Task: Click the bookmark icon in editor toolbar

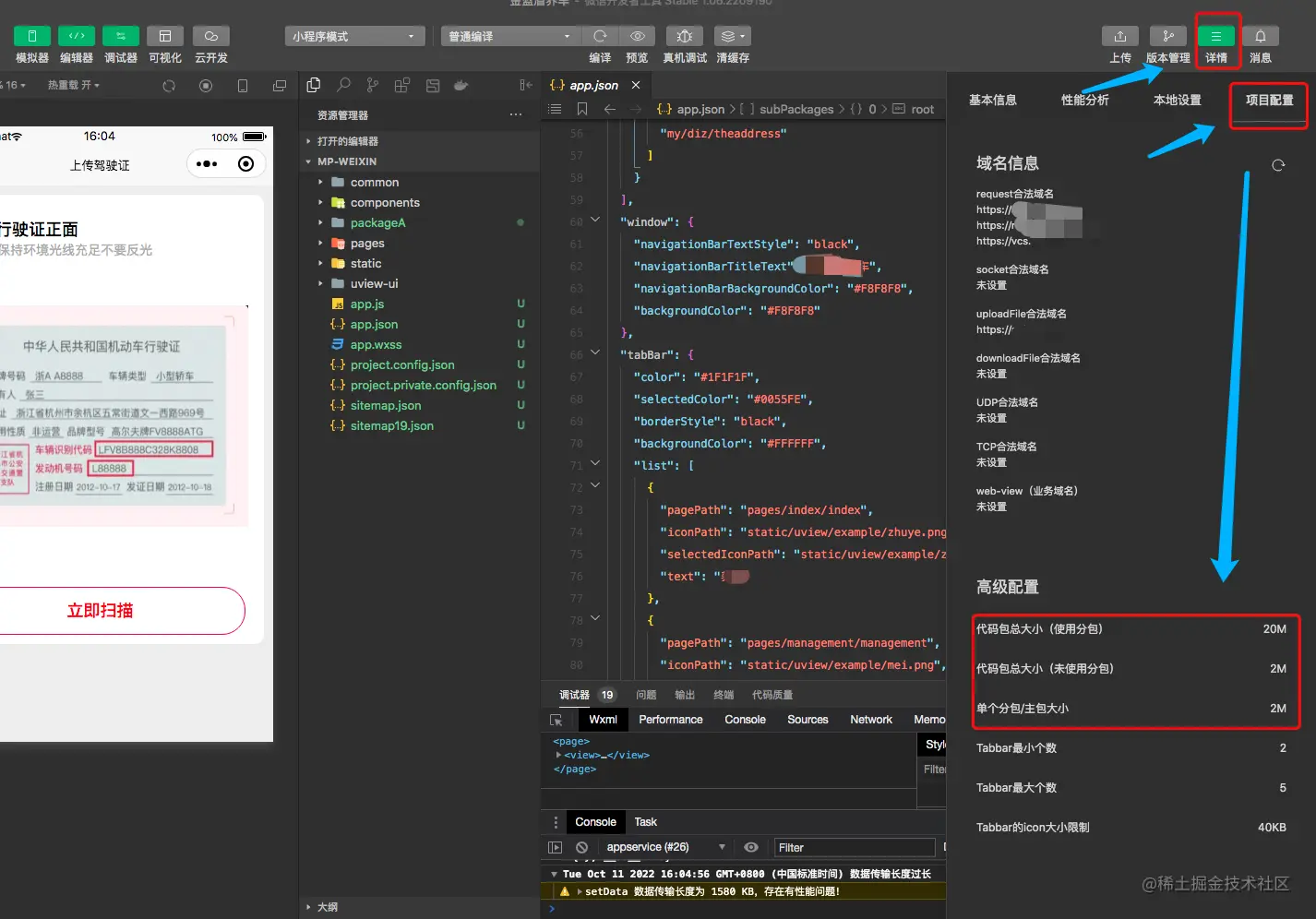Action: pyautogui.click(x=582, y=109)
